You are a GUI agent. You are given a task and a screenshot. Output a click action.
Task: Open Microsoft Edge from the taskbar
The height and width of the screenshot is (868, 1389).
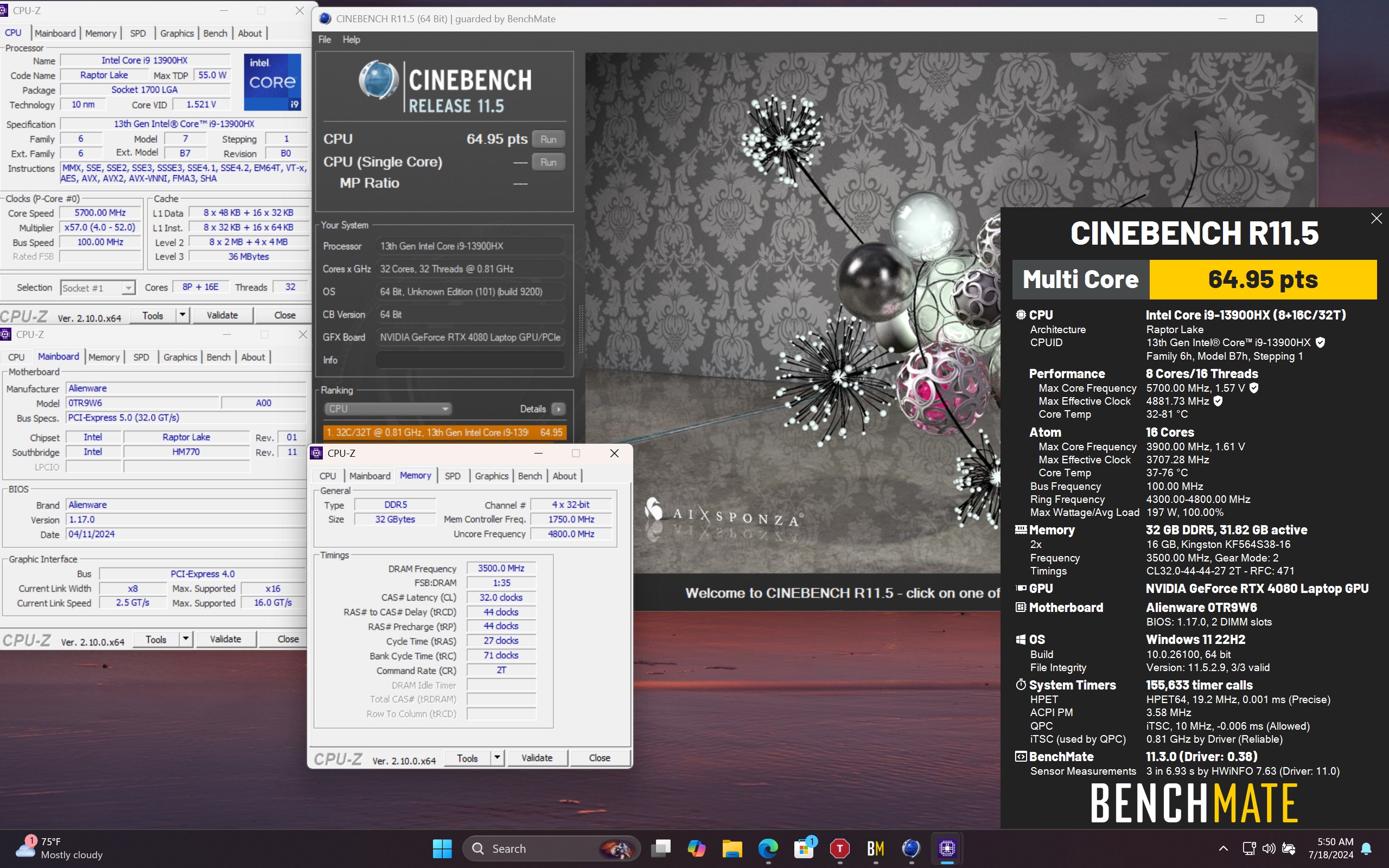point(768,848)
